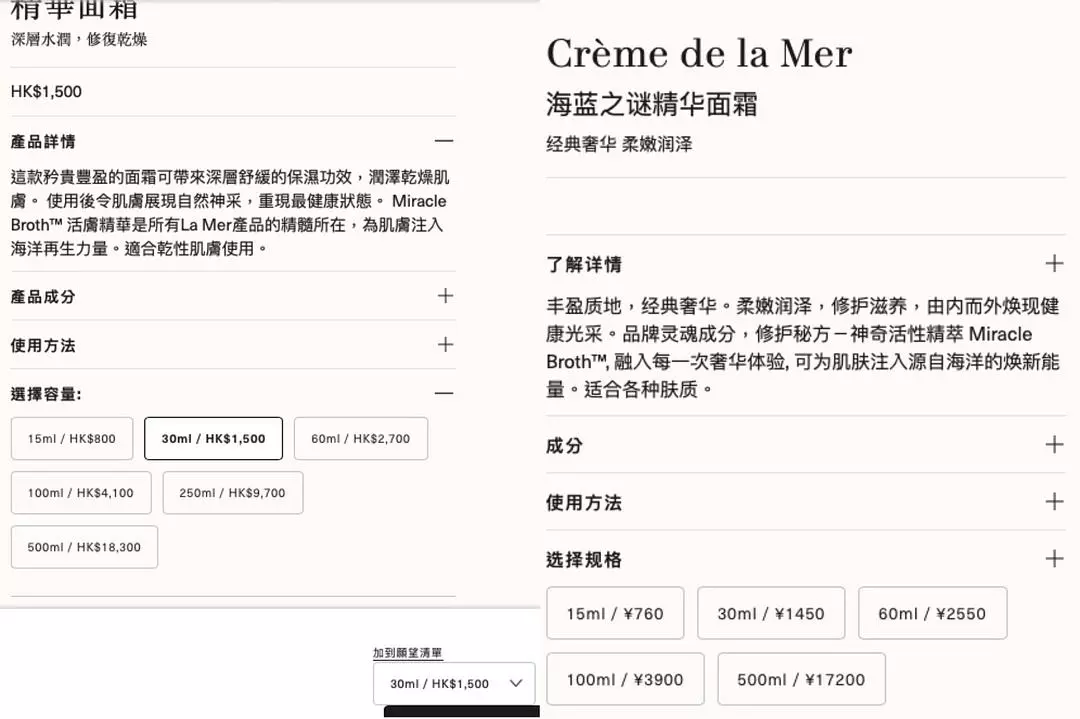Choose the 250ml / HK$9,700 size
1080x719 pixels.
tap(233, 493)
